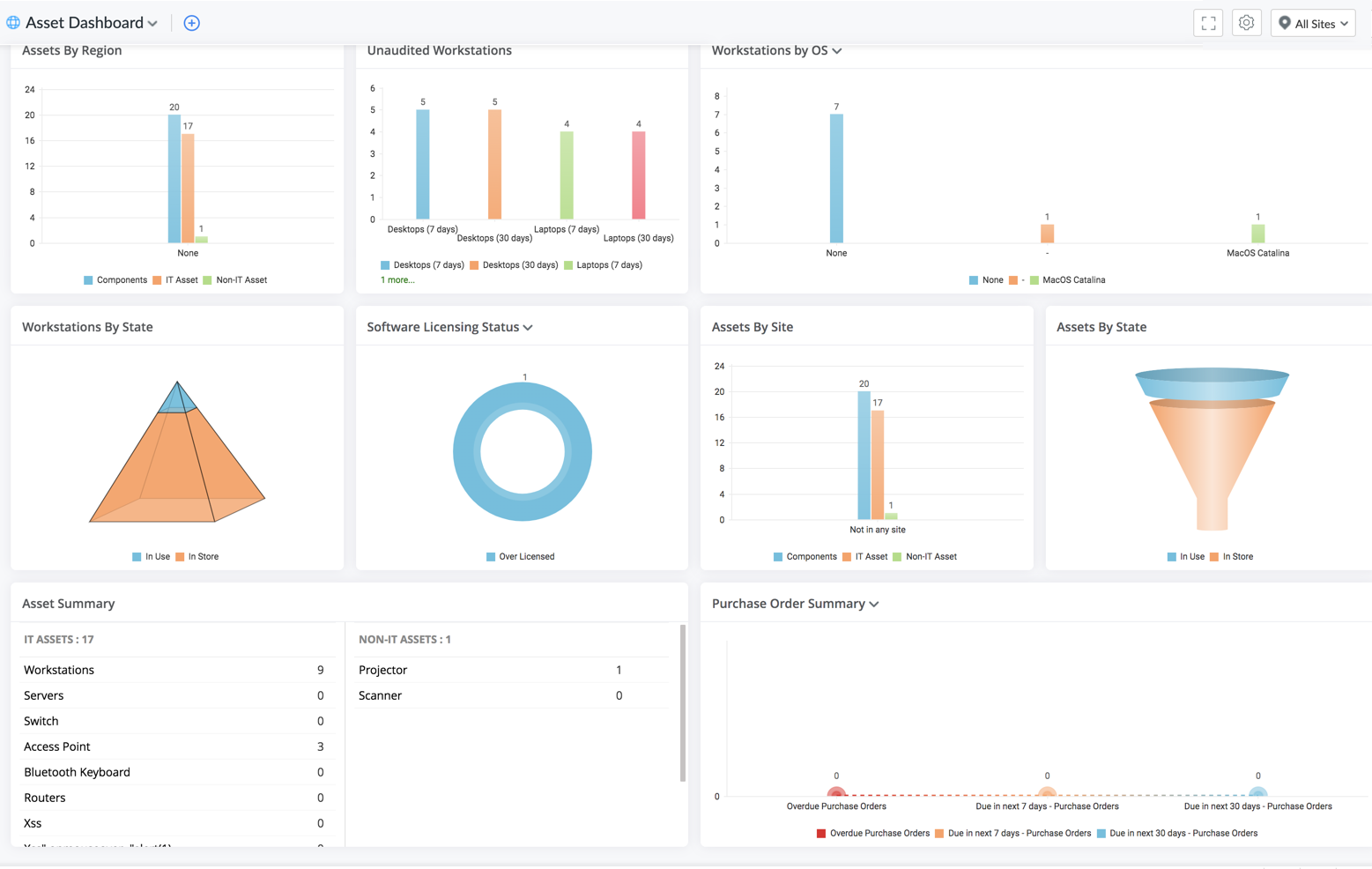Open dashboard settings gear icon
1372x869 pixels.
1246,23
